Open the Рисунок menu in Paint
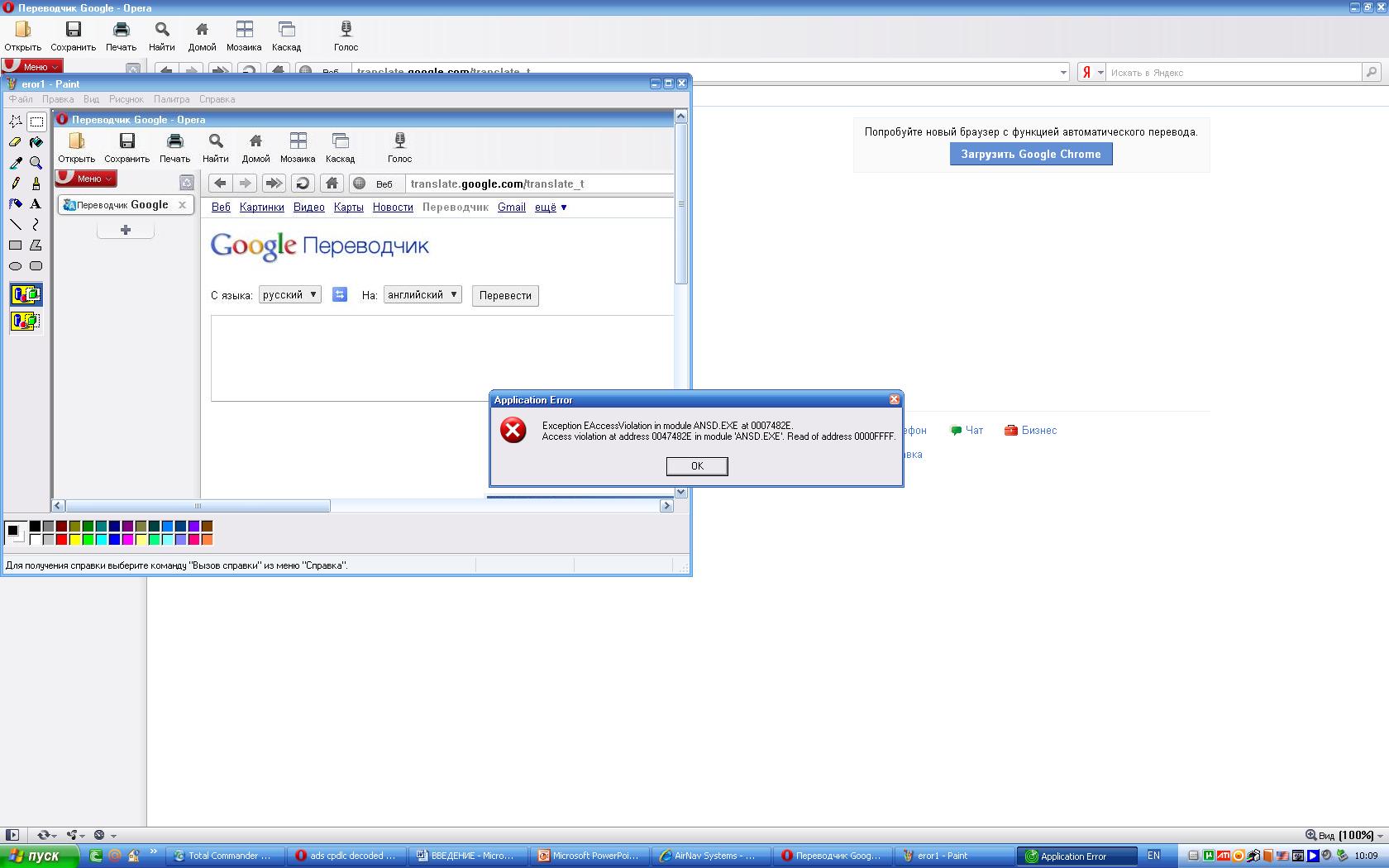 click(126, 99)
